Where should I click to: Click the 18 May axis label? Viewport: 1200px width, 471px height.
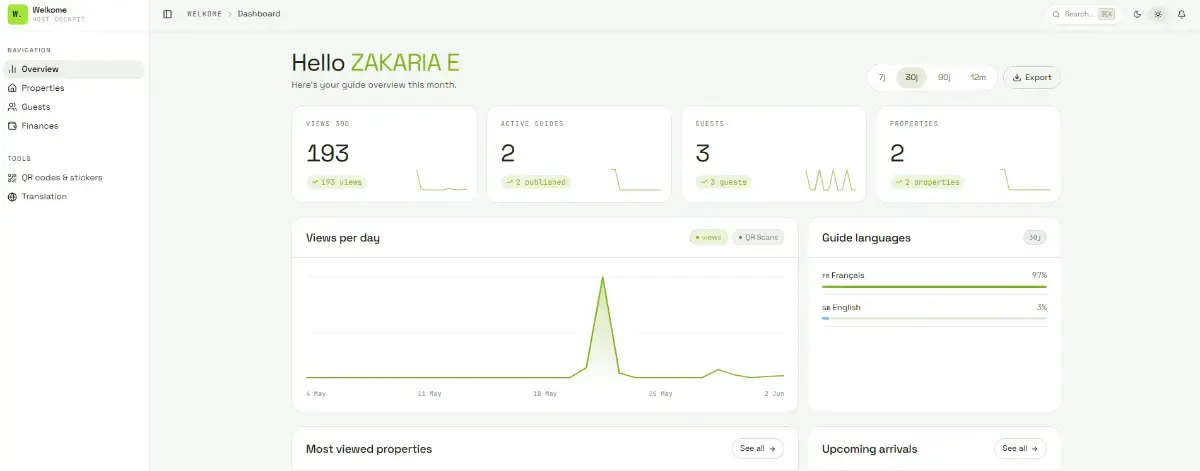coord(545,394)
